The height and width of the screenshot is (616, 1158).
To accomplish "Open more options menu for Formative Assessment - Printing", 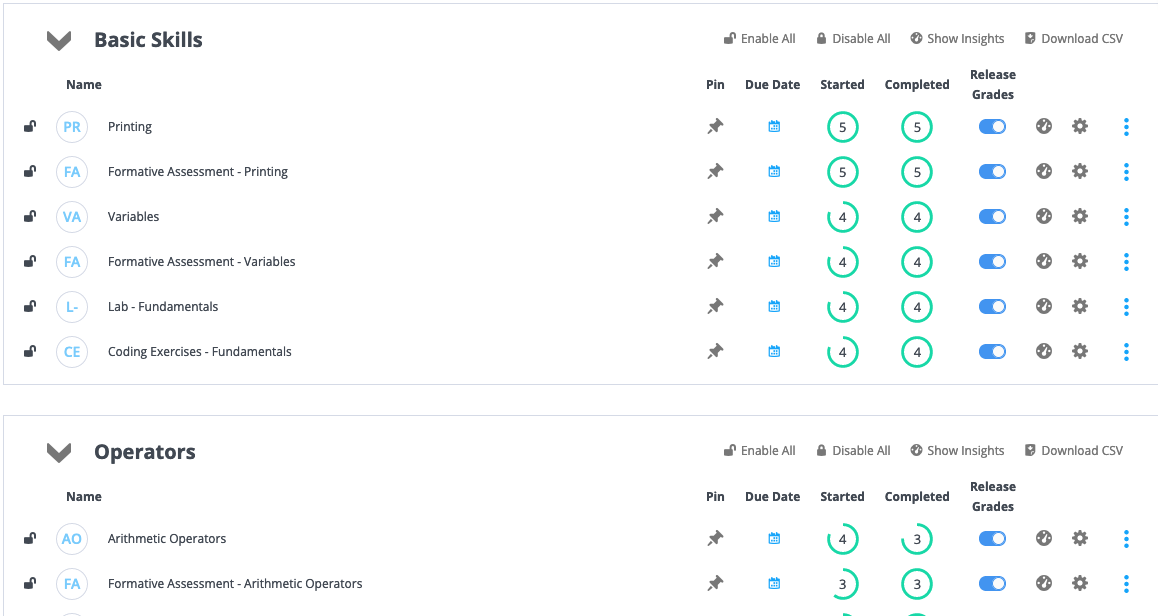I will coord(1126,172).
